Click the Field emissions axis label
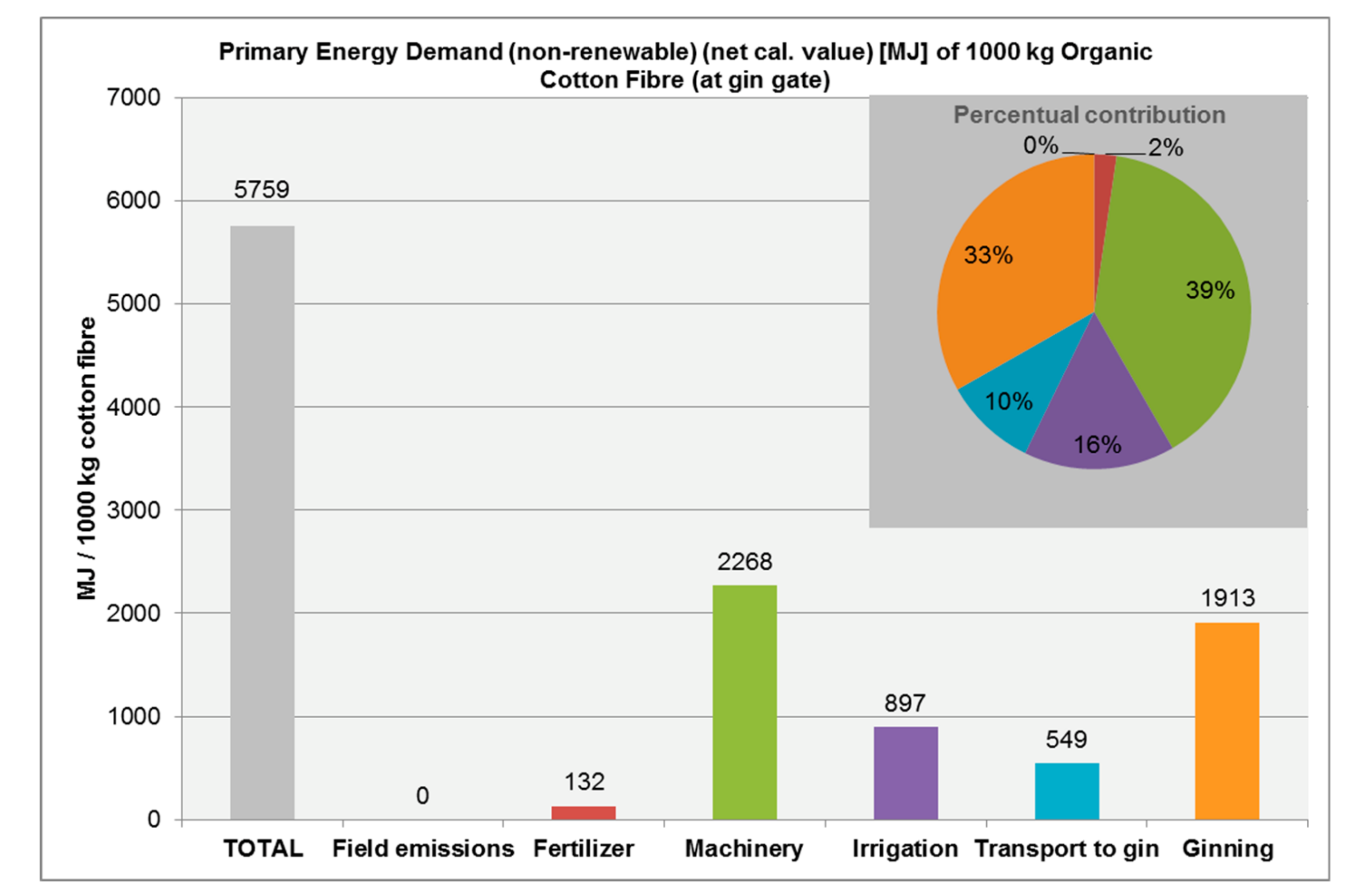 coord(423,849)
